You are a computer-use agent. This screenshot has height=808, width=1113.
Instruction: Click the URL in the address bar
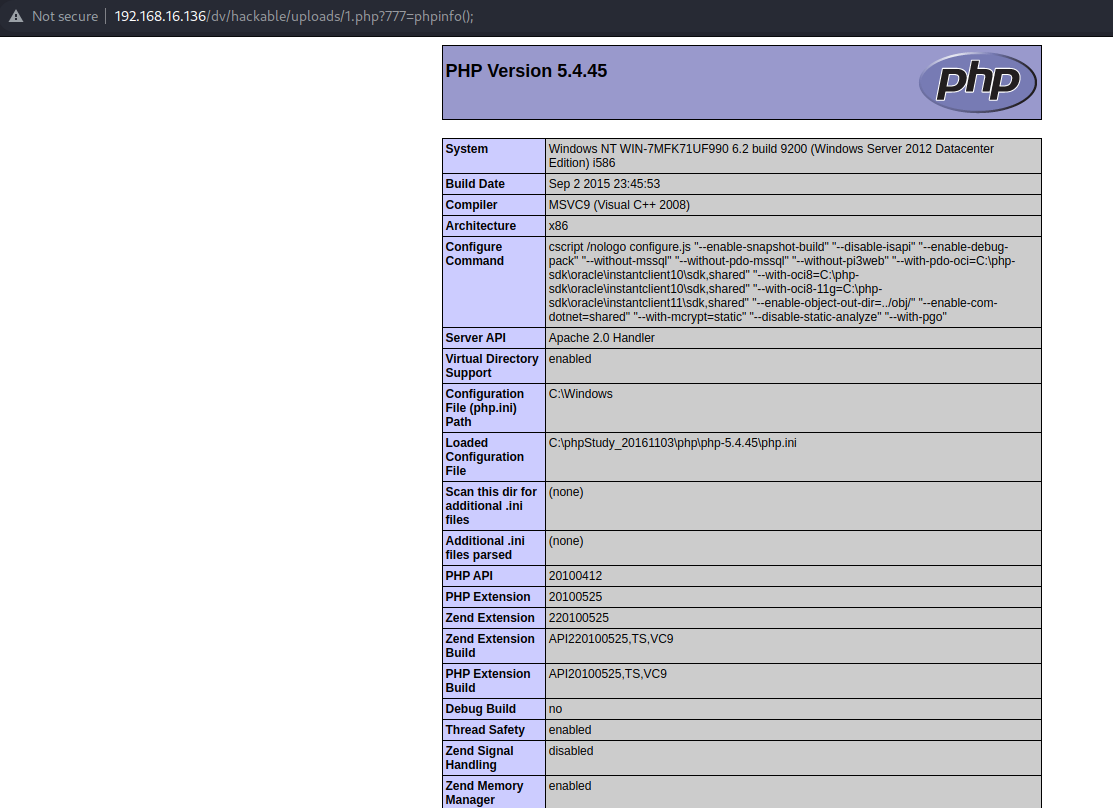coord(294,16)
